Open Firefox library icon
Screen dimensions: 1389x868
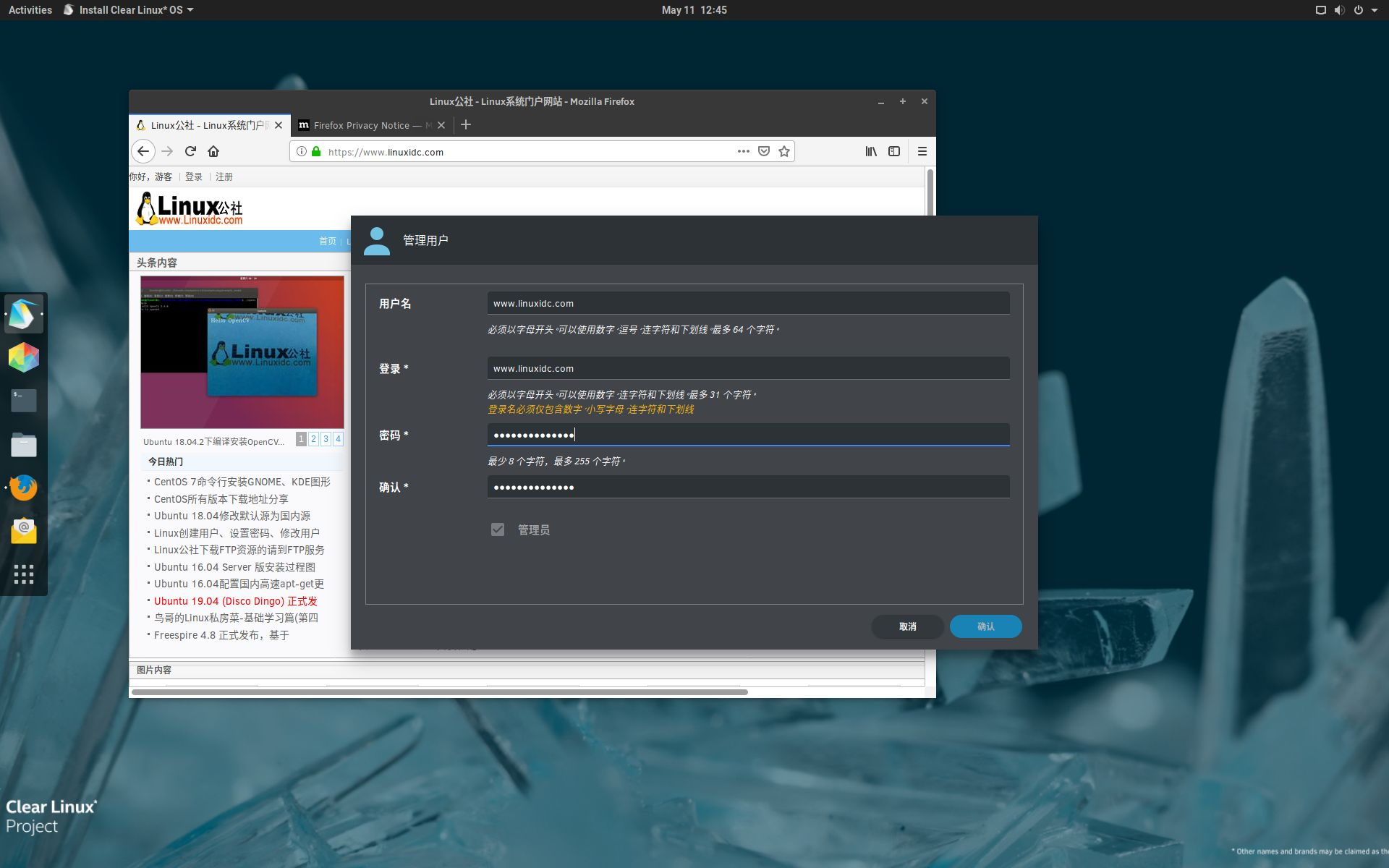click(871, 151)
